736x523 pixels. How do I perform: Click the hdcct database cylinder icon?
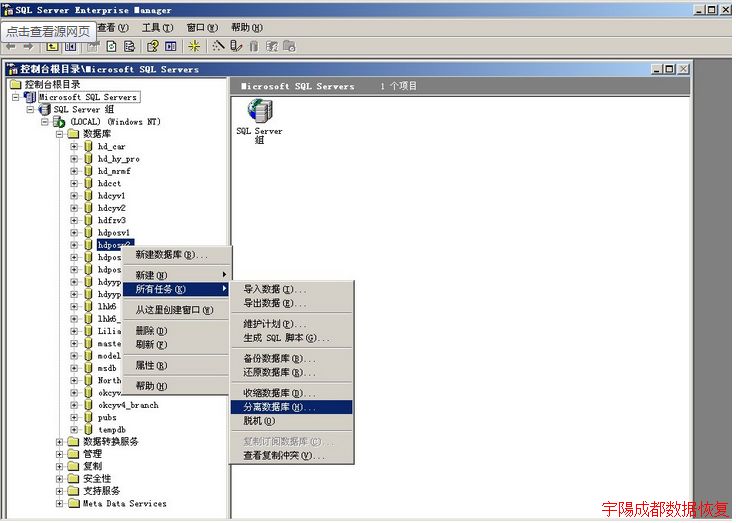pyautogui.click(x=88, y=183)
